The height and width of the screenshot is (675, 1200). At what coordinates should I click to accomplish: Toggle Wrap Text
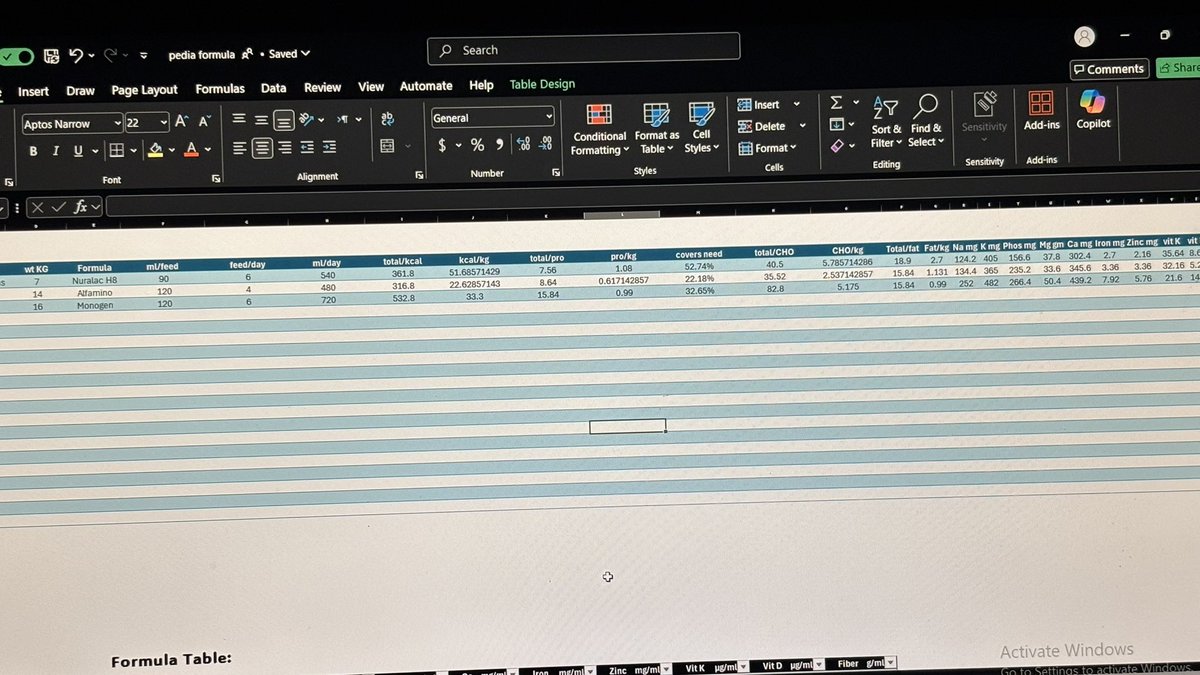pyautogui.click(x=388, y=118)
